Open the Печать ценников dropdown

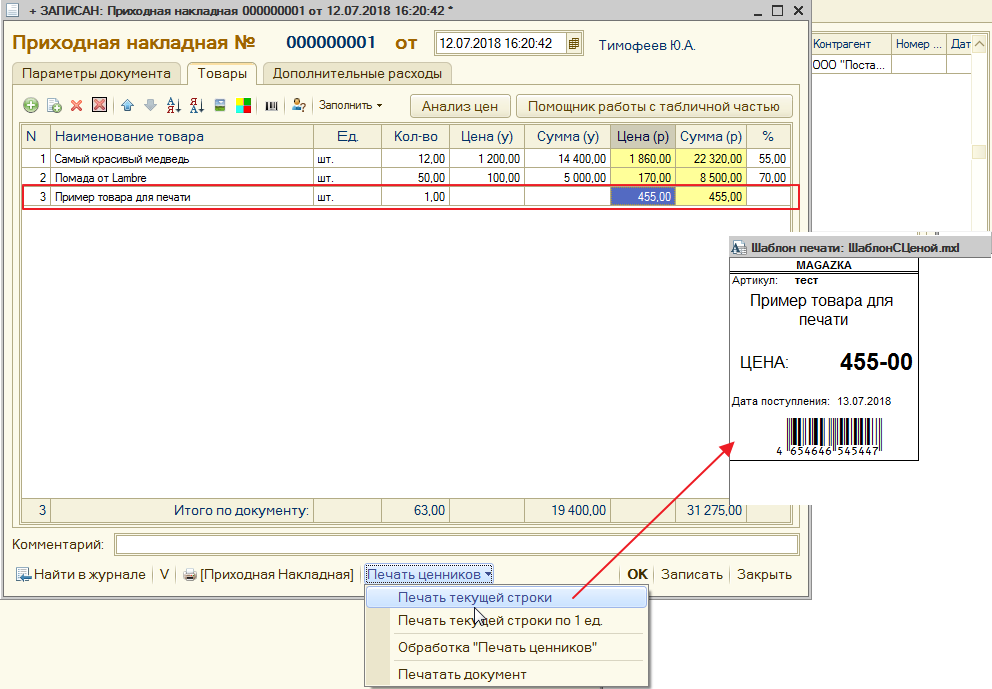pos(429,574)
